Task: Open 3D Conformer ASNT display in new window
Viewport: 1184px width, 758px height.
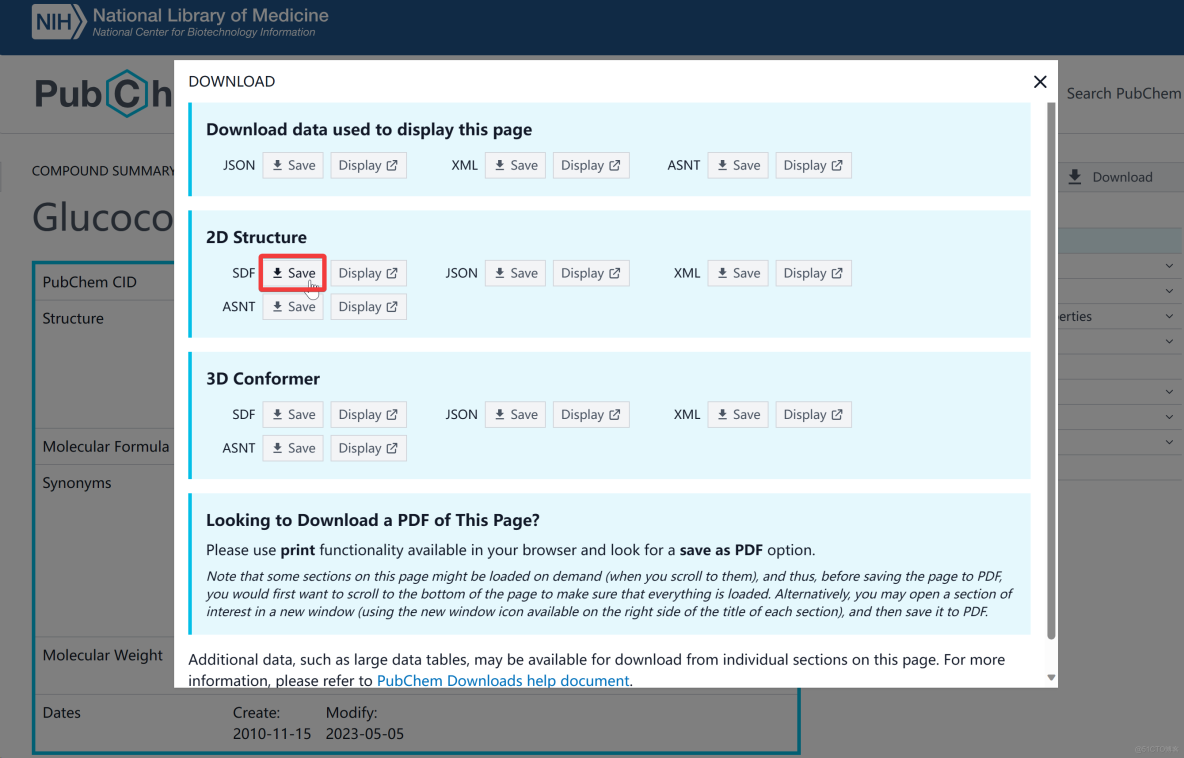Action: click(368, 447)
